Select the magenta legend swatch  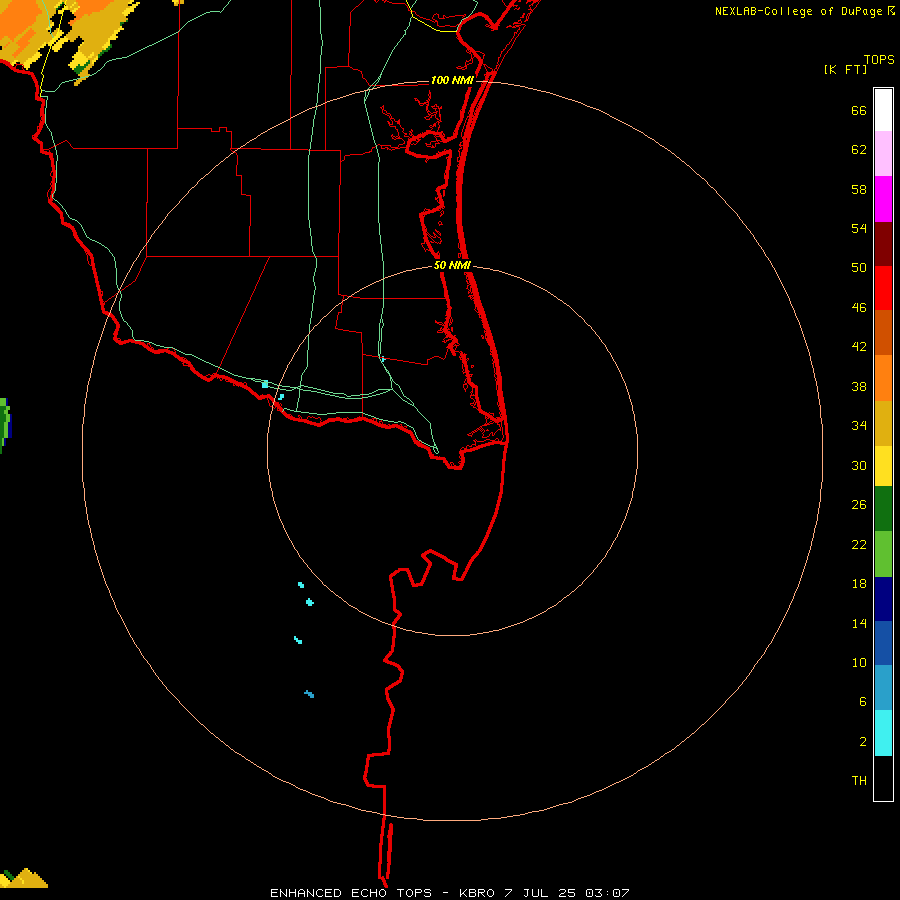(883, 199)
